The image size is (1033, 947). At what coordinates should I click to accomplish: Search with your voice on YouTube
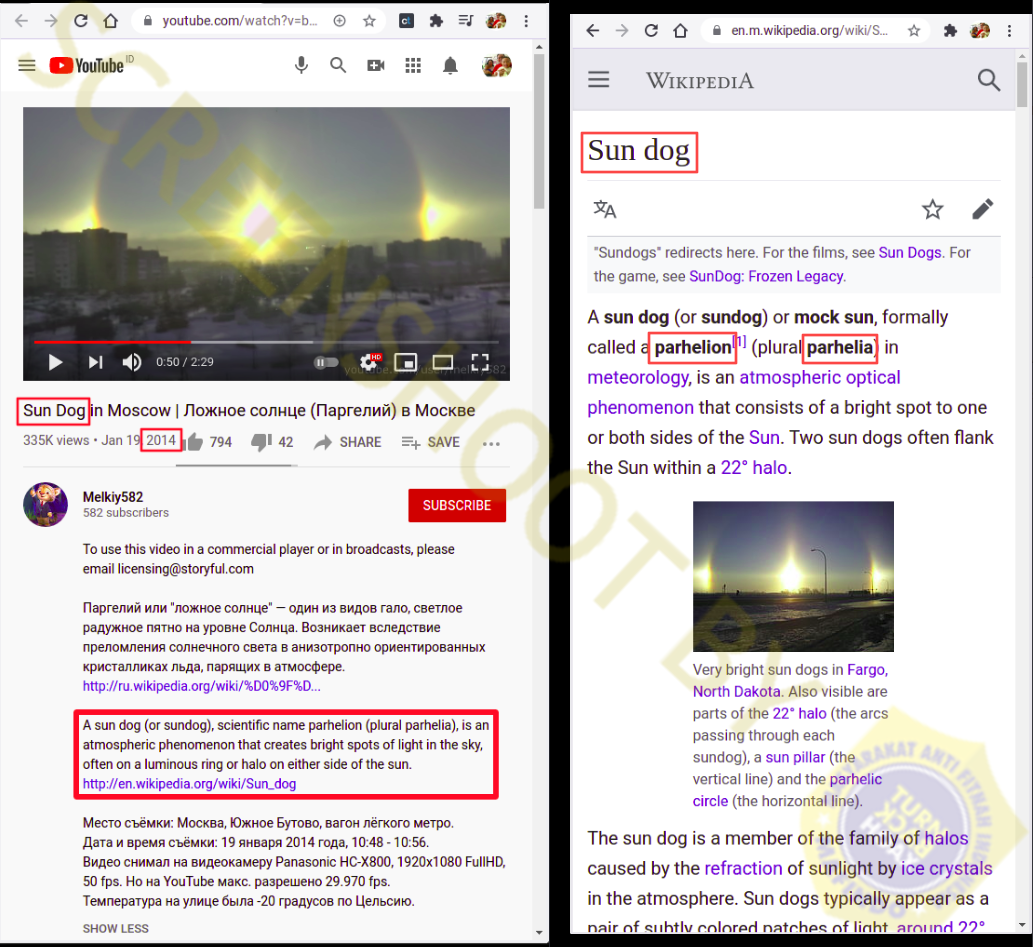click(301, 65)
